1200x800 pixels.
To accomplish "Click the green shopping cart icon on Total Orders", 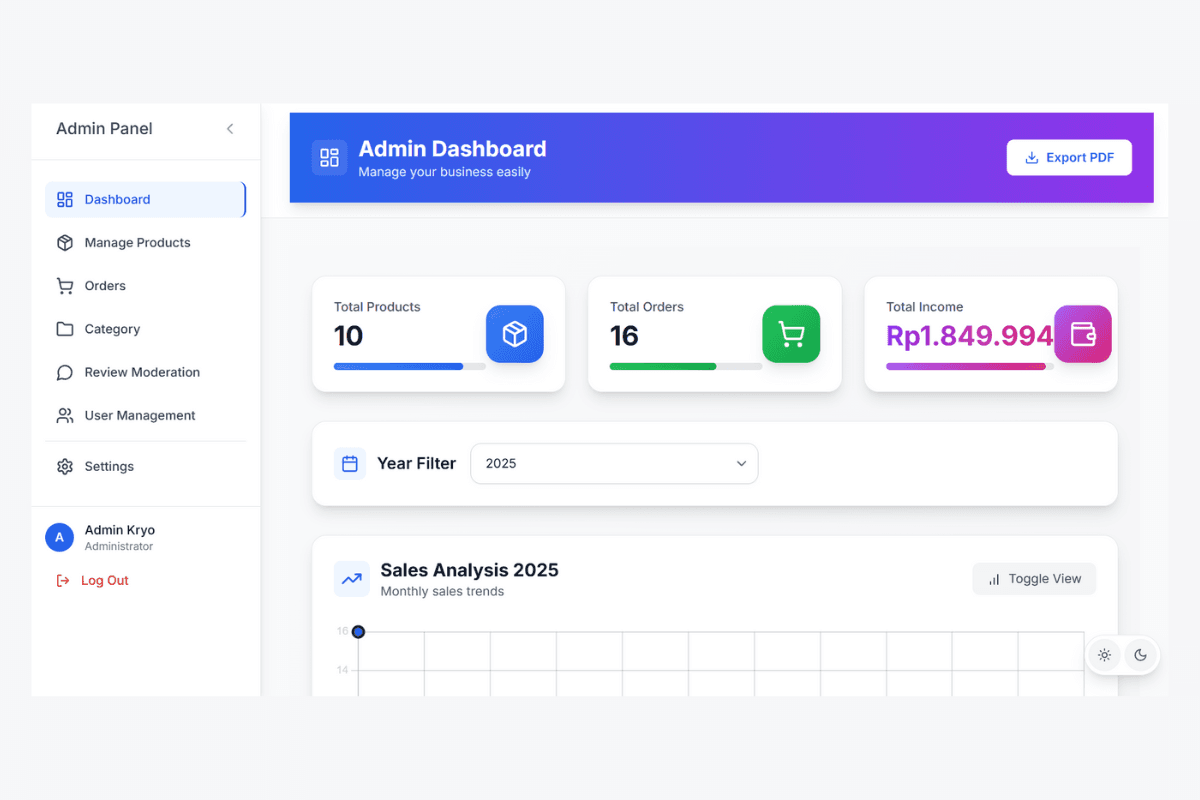I will pyautogui.click(x=791, y=334).
